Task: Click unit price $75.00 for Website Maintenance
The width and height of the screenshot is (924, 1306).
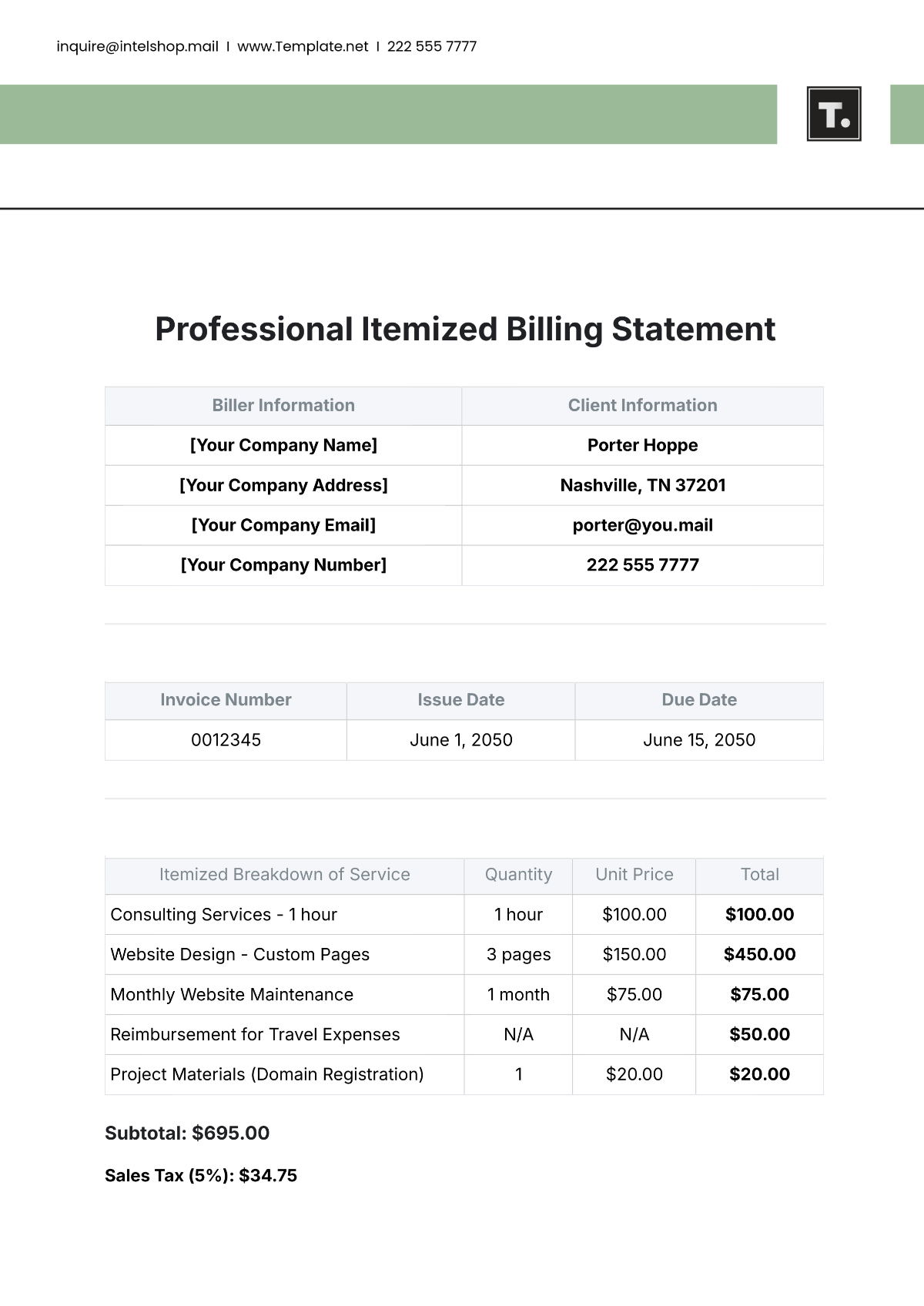Action: 634,995
